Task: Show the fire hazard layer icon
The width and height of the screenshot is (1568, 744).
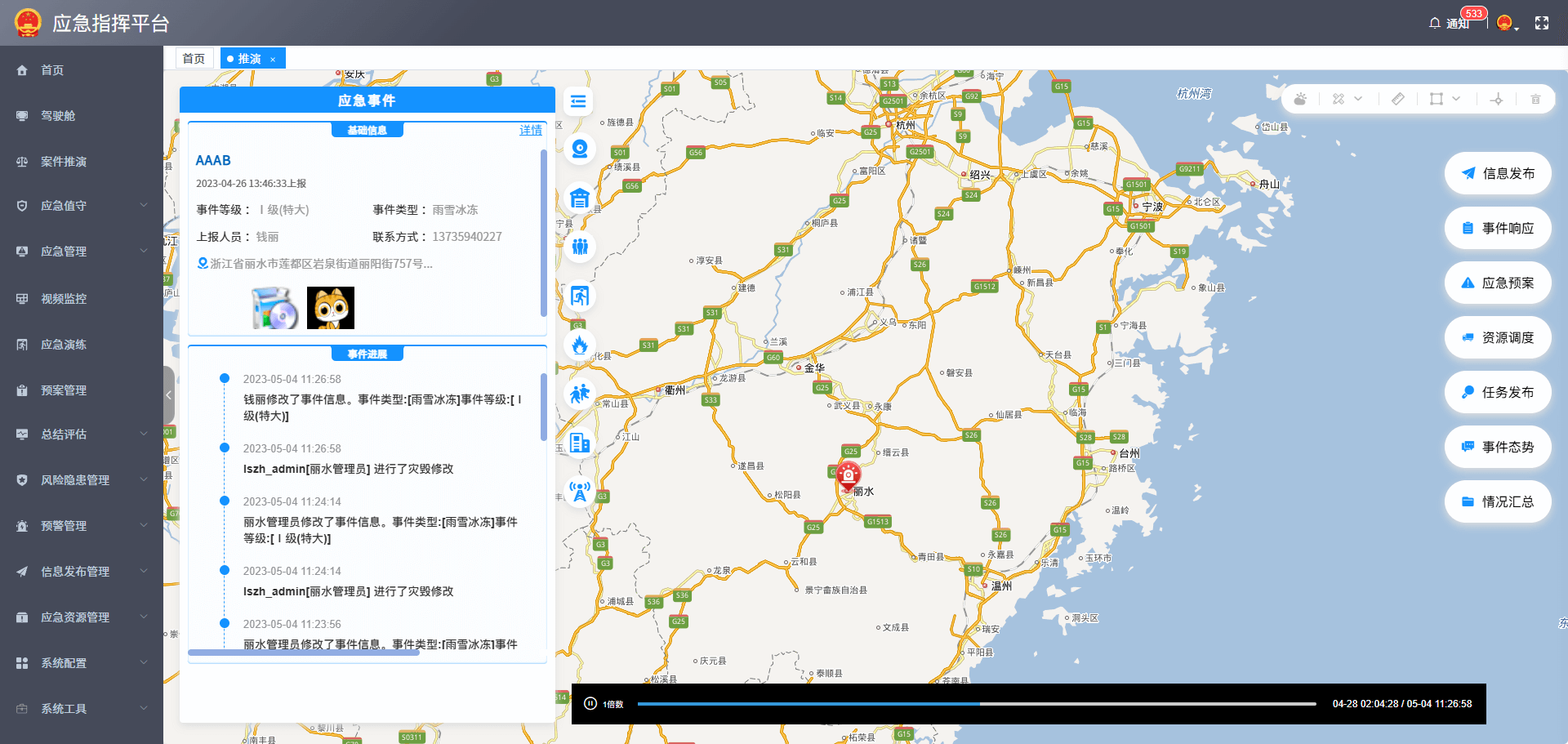Action: point(580,345)
